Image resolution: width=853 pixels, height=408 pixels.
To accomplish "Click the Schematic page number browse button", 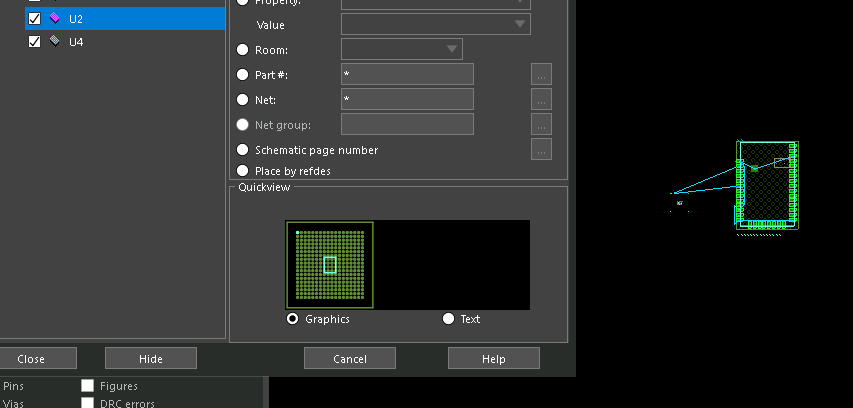I will click(x=541, y=150).
